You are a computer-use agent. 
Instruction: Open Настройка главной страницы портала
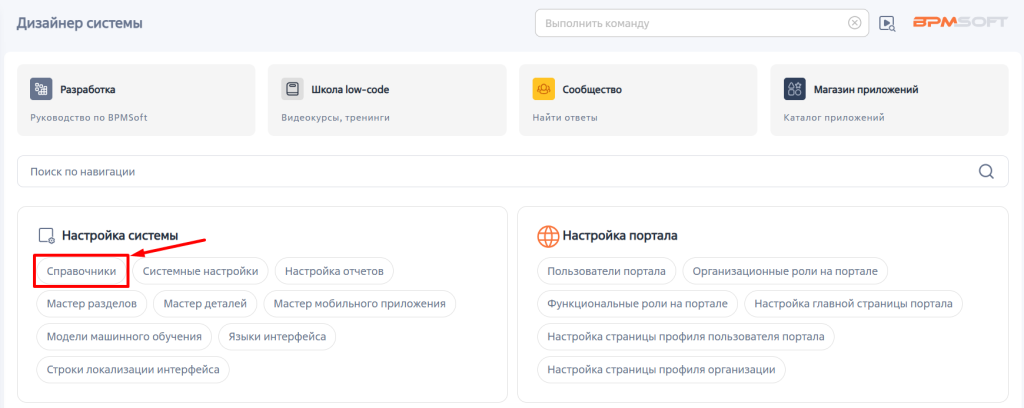coord(854,304)
